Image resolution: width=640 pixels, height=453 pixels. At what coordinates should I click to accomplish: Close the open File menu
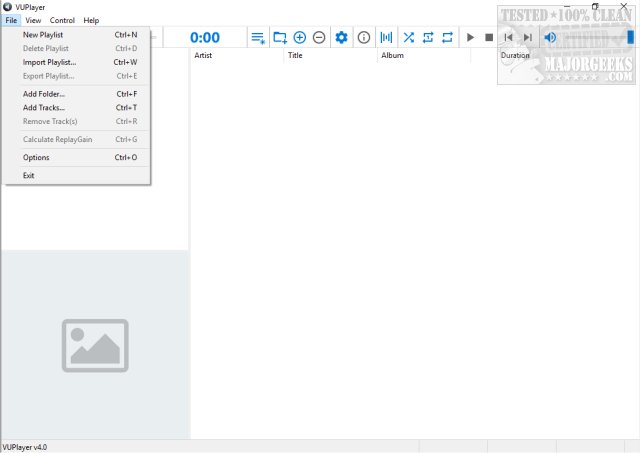11,20
